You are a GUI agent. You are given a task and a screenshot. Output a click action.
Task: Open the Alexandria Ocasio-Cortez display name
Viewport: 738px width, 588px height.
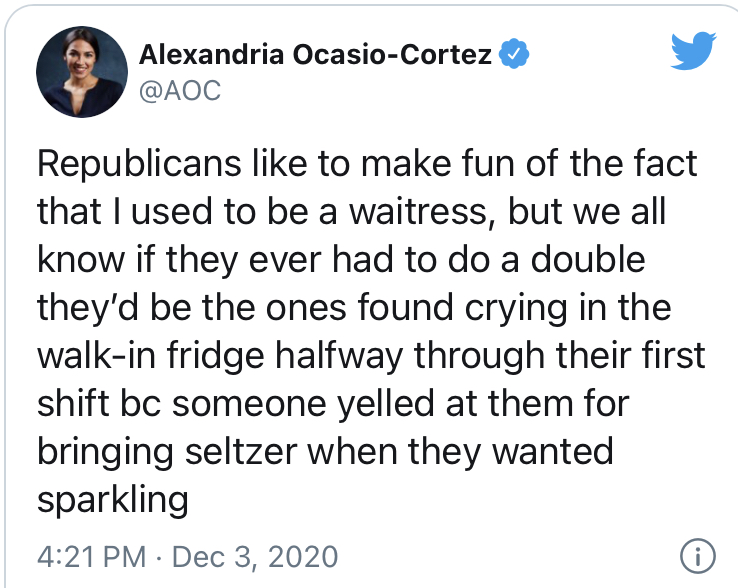pos(315,55)
